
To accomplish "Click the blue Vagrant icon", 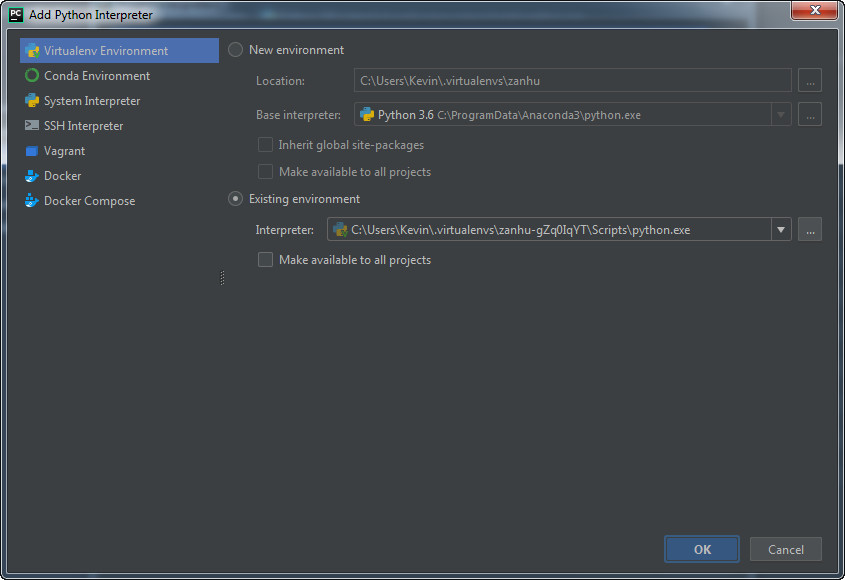I will click(x=32, y=151).
